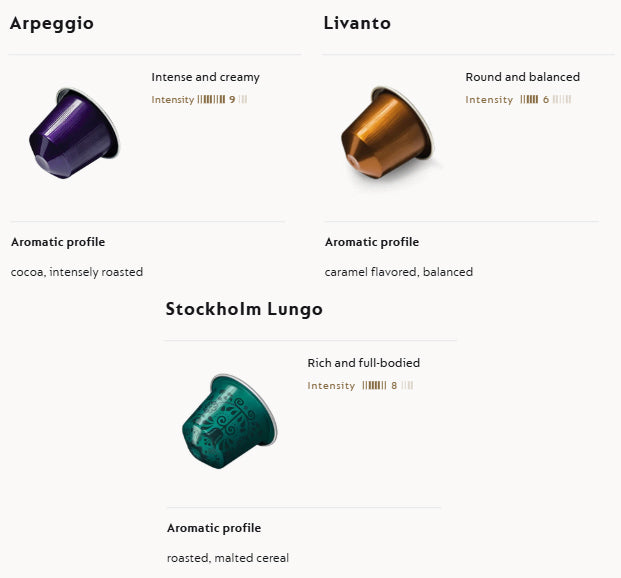Click the Arpeggio intensity 9 bar
The height and width of the screenshot is (578, 621).
(222, 100)
